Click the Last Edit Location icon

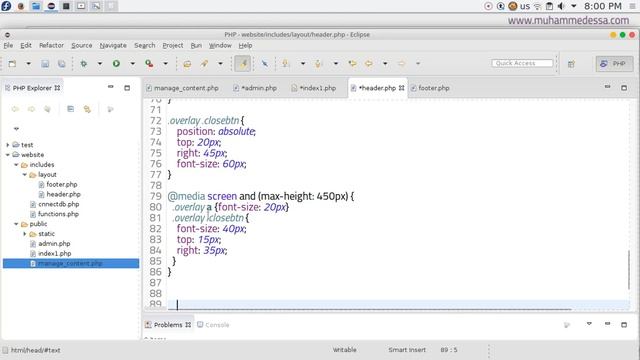[352, 64]
